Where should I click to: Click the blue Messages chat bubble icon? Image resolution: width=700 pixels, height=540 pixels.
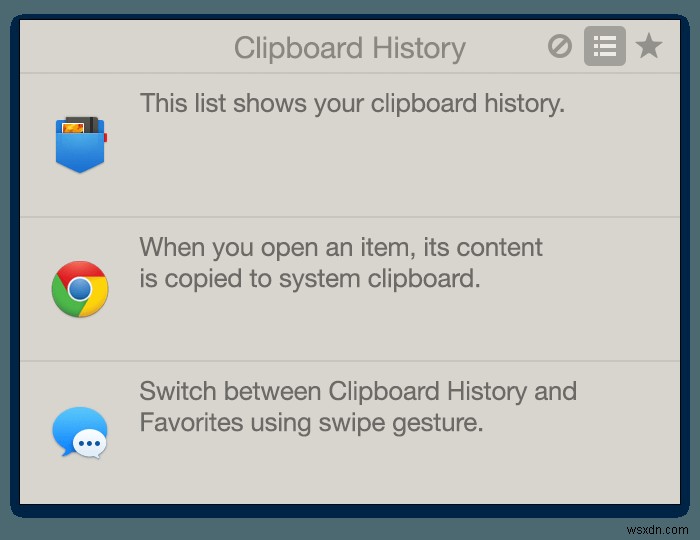[x=80, y=432]
